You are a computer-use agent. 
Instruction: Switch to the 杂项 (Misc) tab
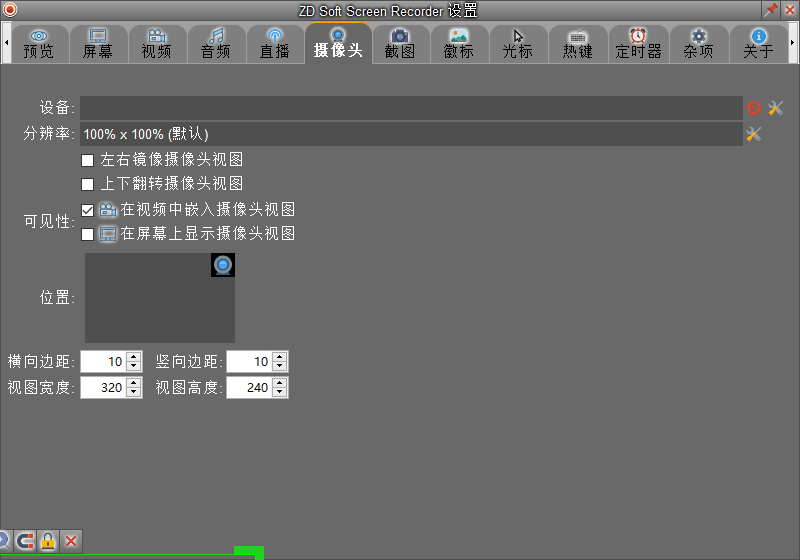[x=698, y=44]
